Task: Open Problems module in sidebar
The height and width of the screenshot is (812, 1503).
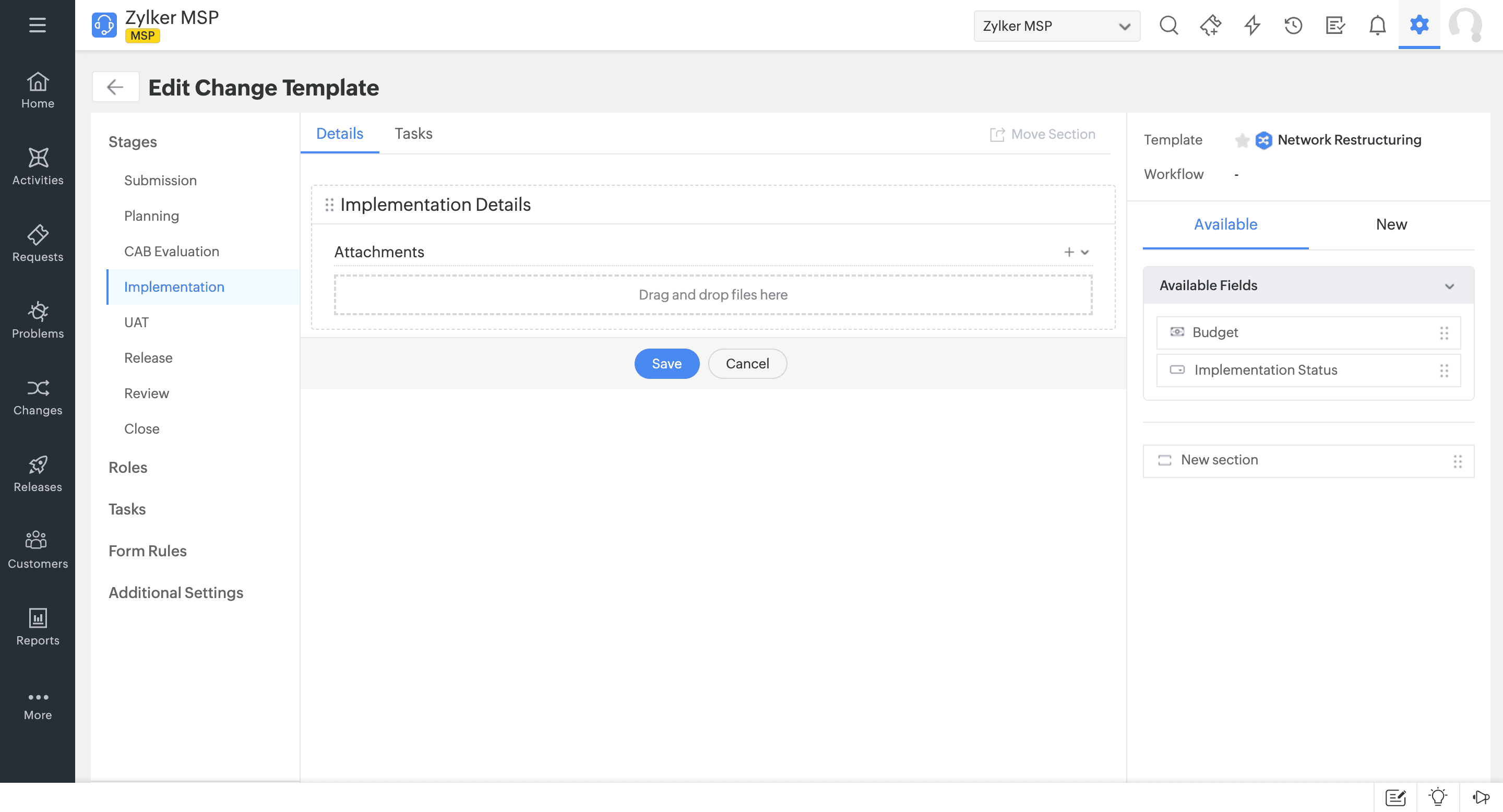Action: tap(38, 320)
